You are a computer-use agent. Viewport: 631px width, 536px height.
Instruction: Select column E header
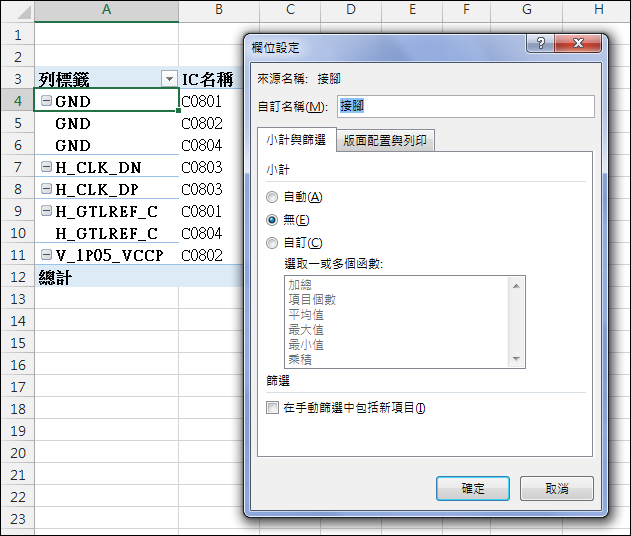point(412,9)
